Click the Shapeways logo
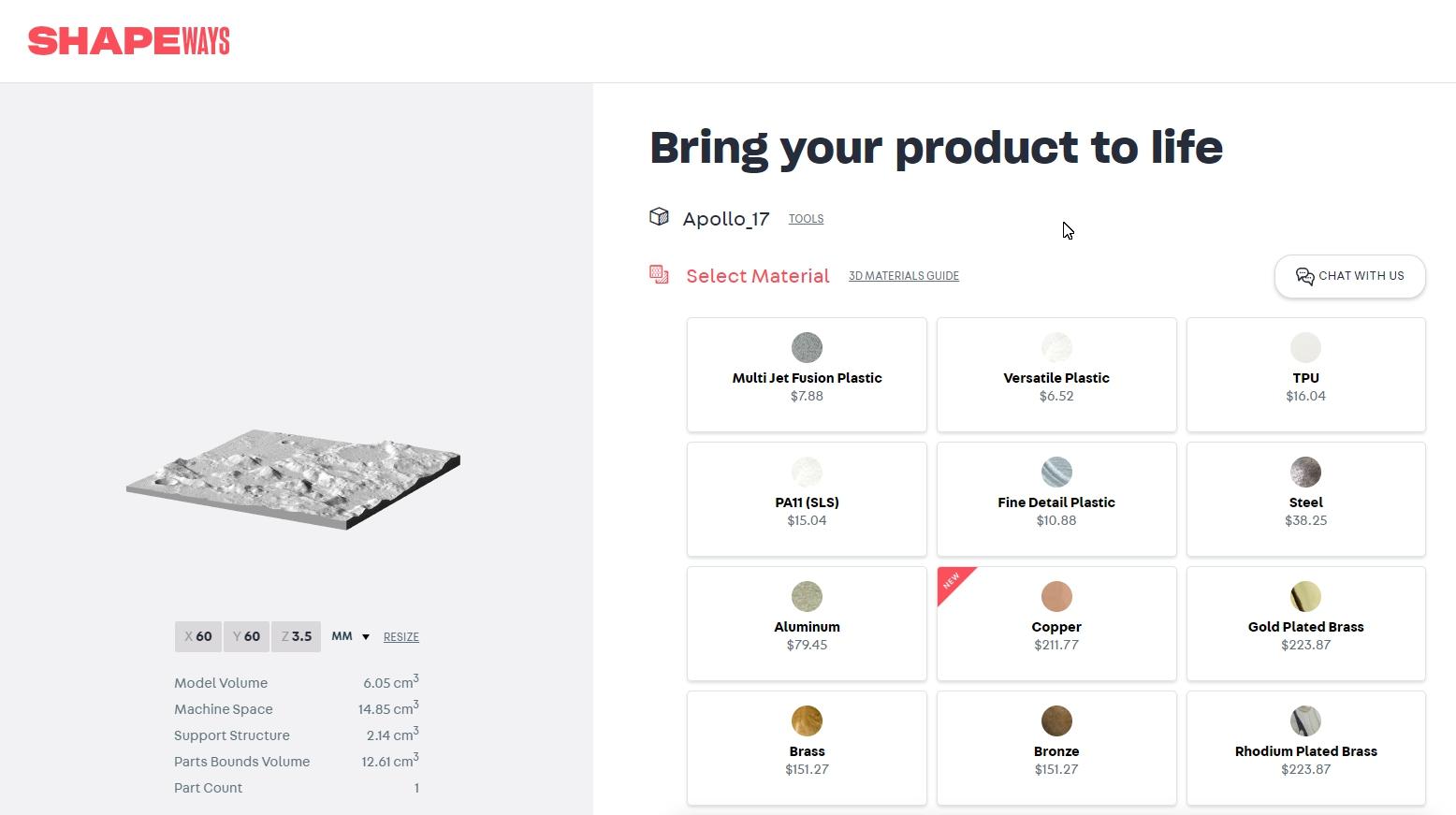 pyautogui.click(x=129, y=41)
